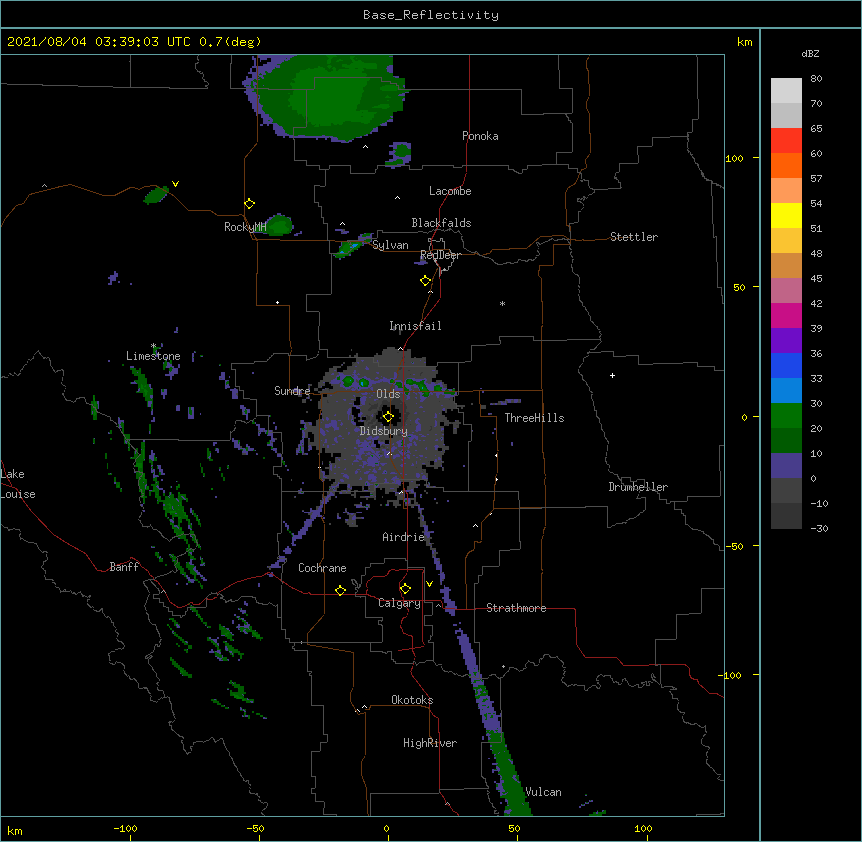The height and width of the screenshot is (842, 862).
Task: Click the -30 value on the dBZ scale
Action: click(819, 528)
